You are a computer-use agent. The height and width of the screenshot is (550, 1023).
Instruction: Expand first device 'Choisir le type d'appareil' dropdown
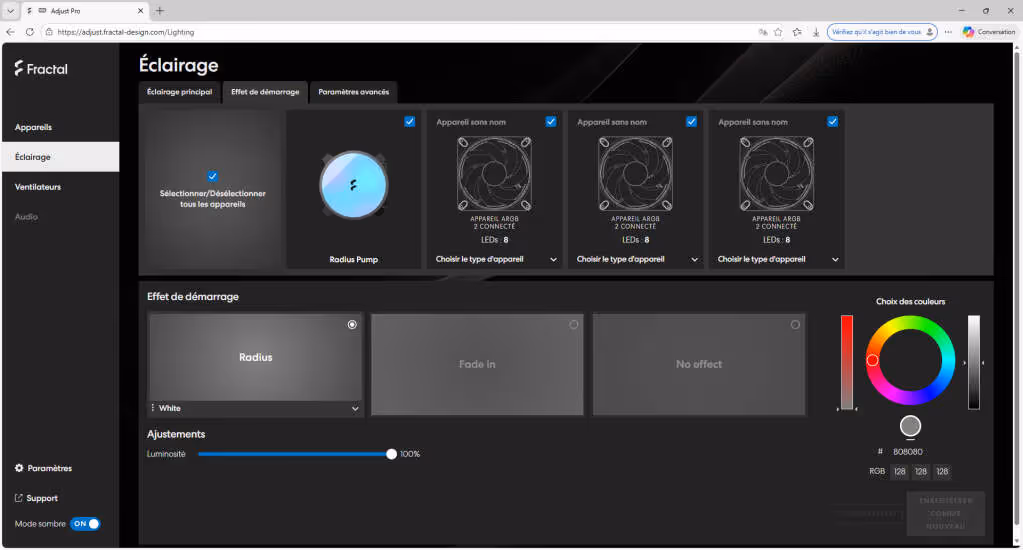(x=496, y=259)
